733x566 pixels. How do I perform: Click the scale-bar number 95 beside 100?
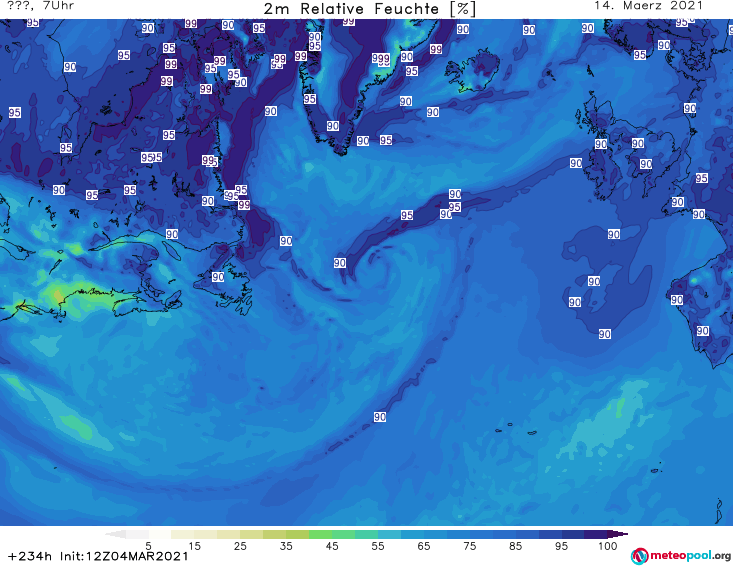[x=561, y=546]
